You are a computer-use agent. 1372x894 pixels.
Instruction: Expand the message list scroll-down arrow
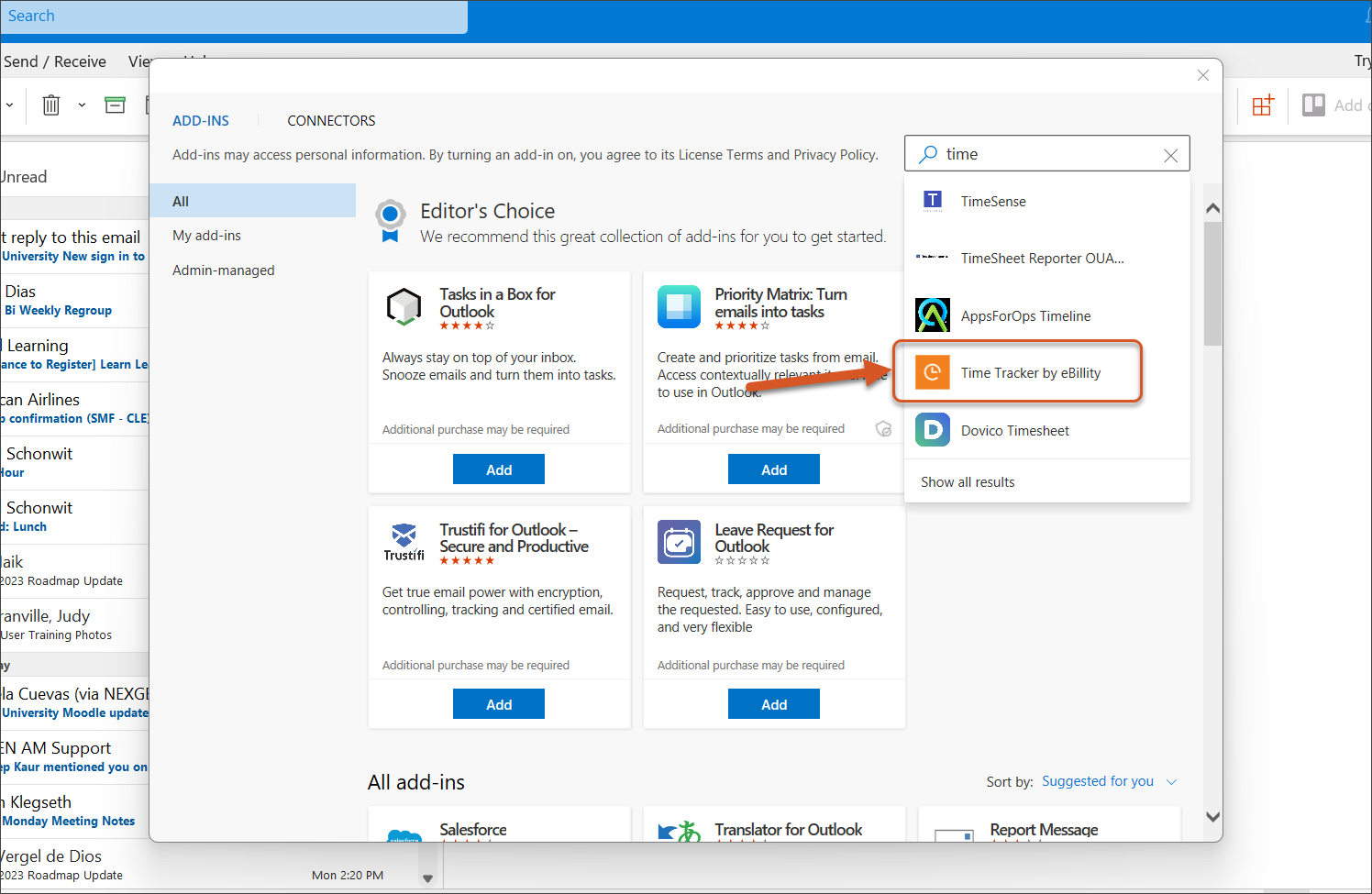coord(427,877)
